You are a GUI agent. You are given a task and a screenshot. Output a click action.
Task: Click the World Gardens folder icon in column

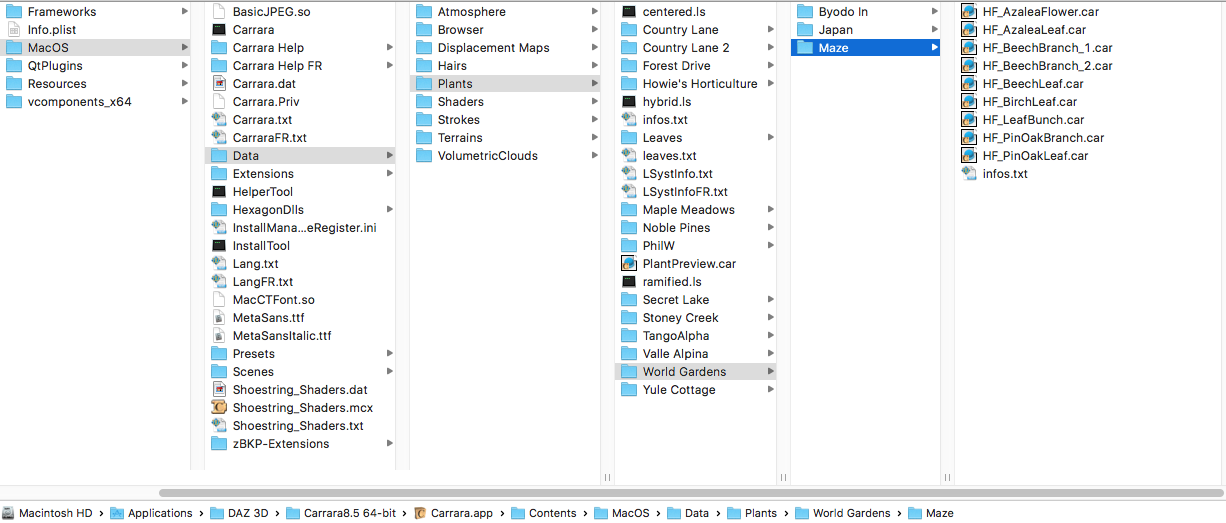pyautogui.click(x=628, y=372)
